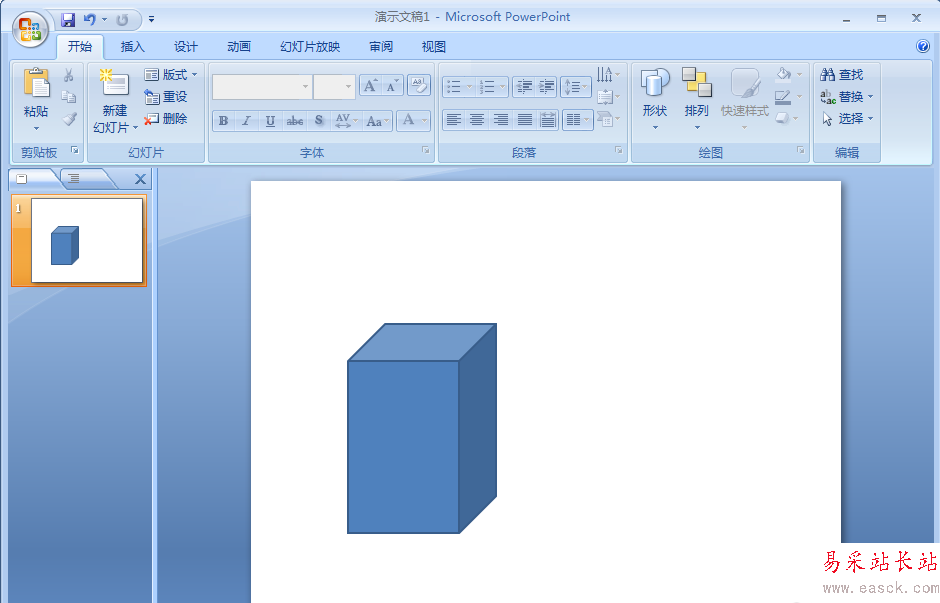
Task: Open the 形状 shapes gallery
Action: click(x=655, y=99)
